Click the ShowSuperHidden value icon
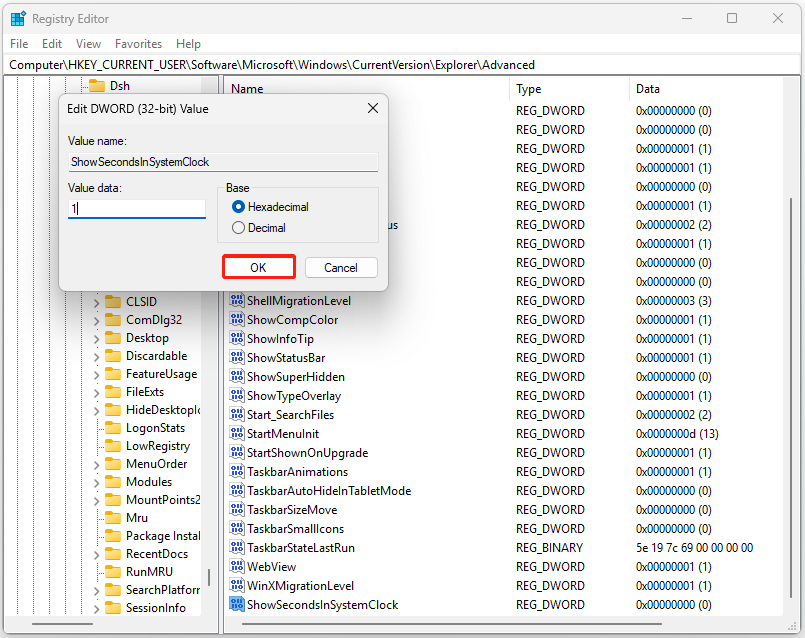This screenshot has height=638, width=805. (x=237, y=376)
